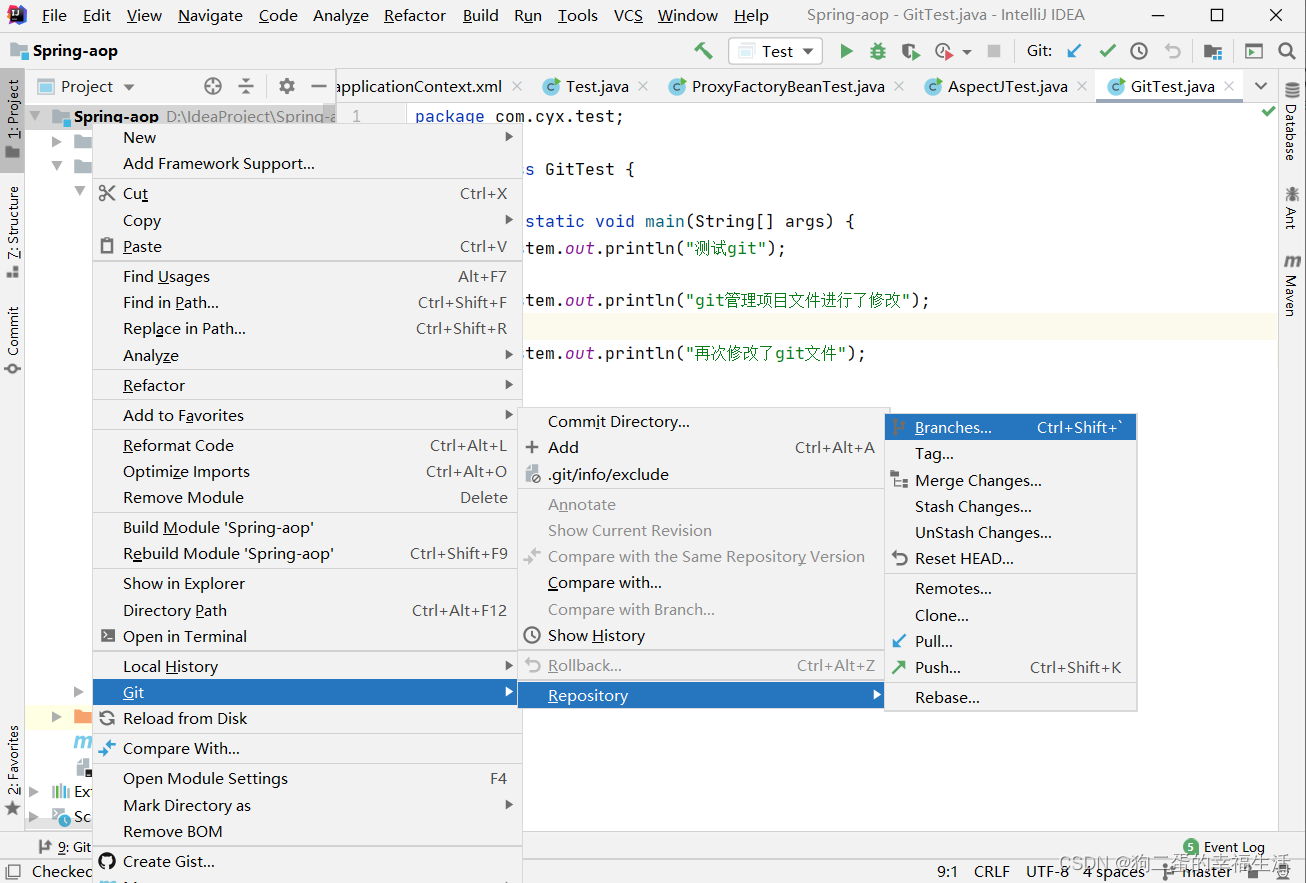Screen dimensions: 1306x883
Task: Open the Refactor menu in the menu bar
Action: [x=415, y=15]
